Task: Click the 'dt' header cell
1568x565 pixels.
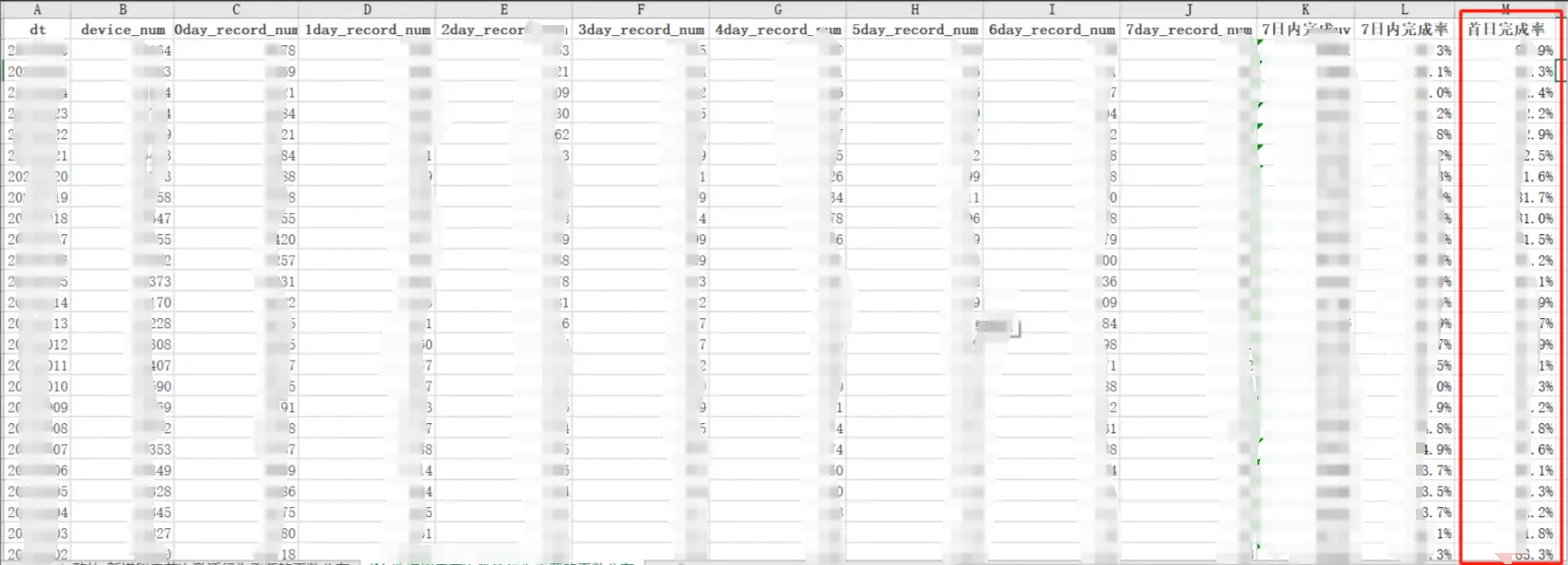Action: (x=37, y=29)
